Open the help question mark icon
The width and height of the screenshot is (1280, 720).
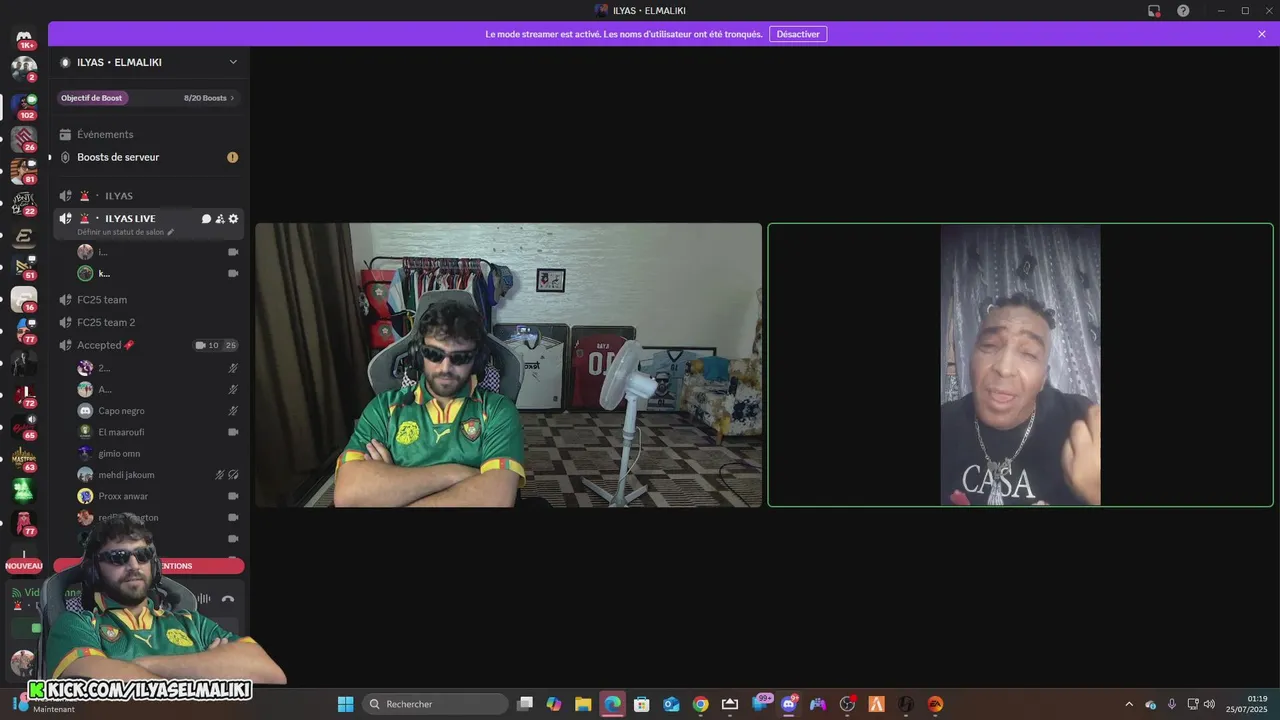[1183, 10]
